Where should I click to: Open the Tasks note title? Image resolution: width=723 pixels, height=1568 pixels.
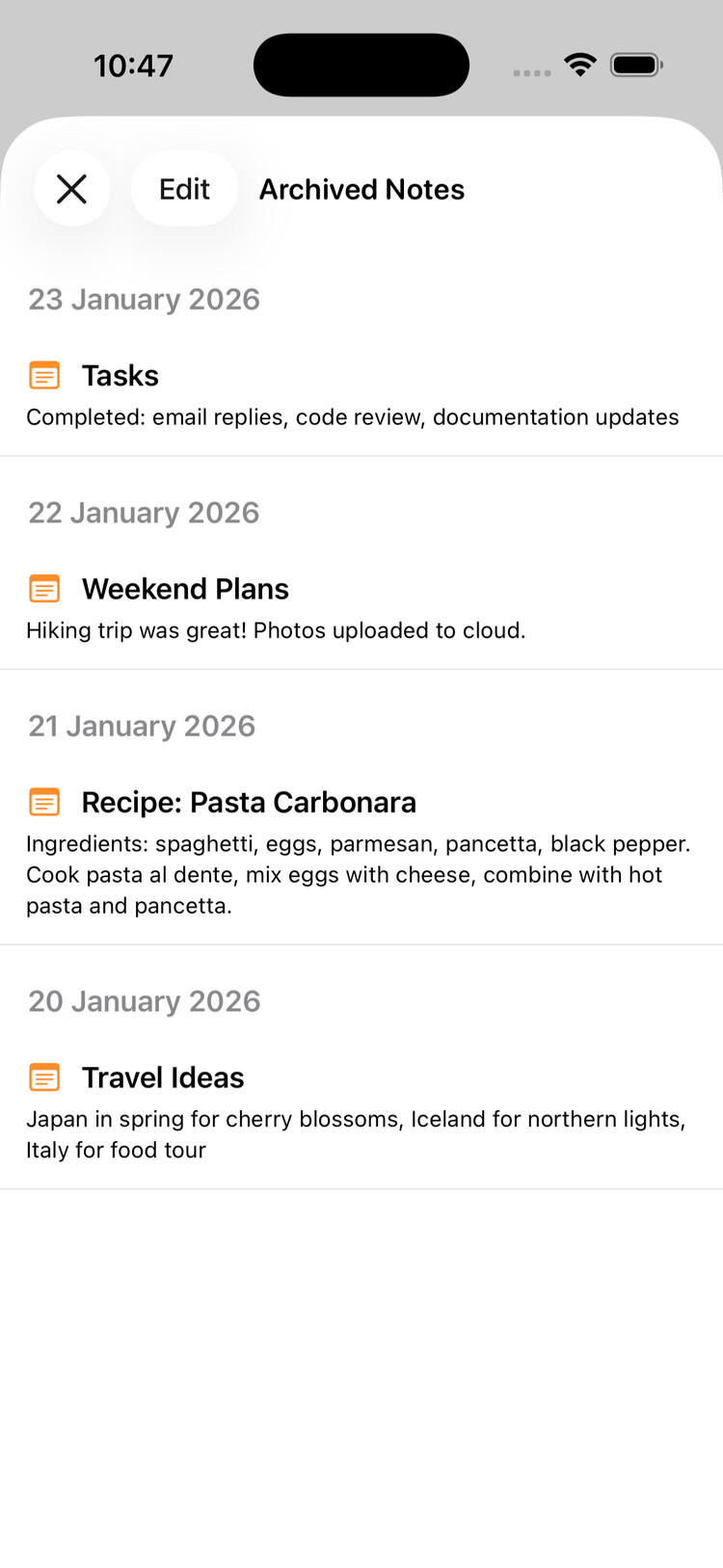(x=120, y=375)
